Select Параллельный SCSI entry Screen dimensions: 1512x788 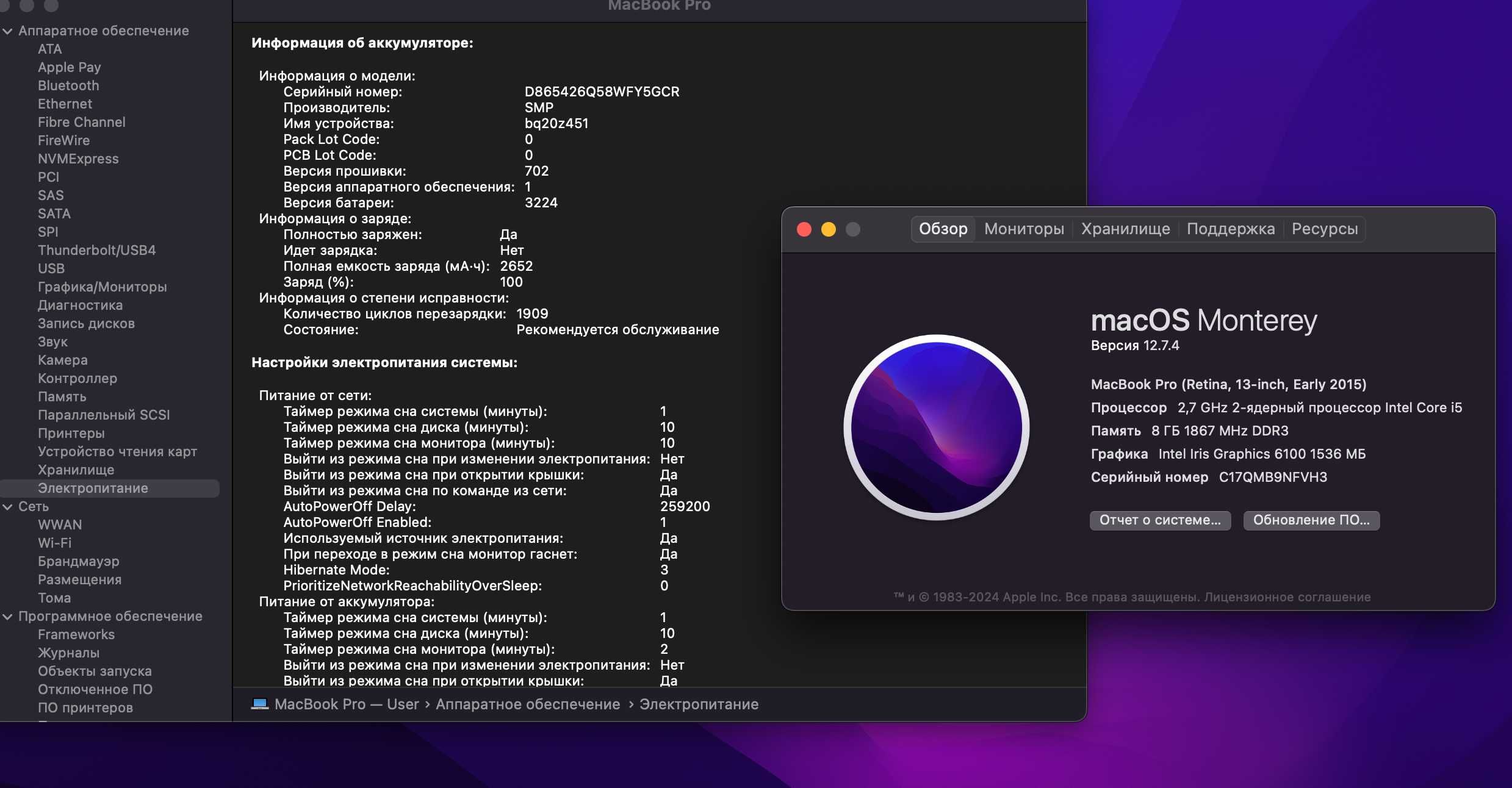coord(104,415)
